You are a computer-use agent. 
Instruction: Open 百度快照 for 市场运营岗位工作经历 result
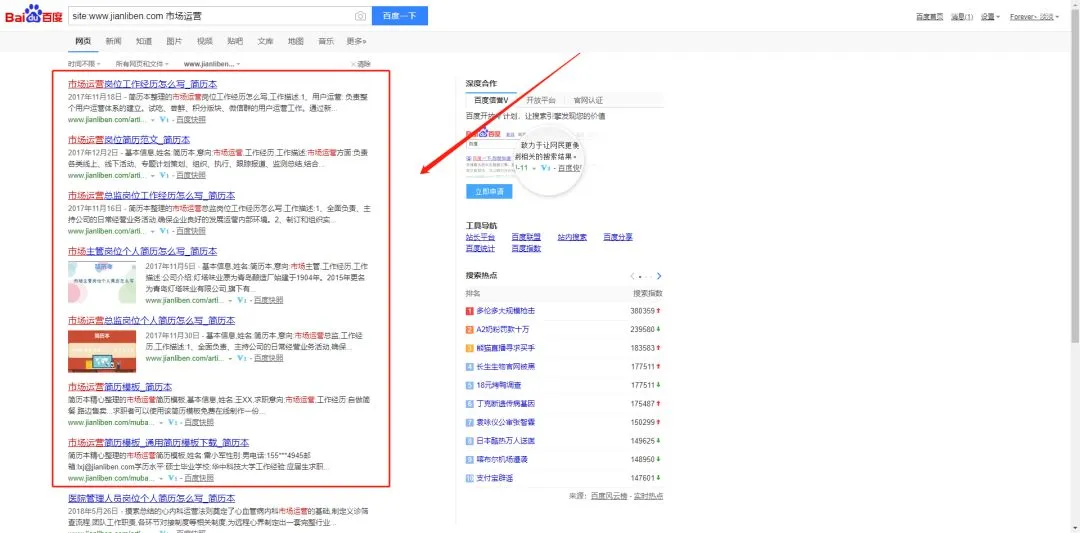pos(191,119)
